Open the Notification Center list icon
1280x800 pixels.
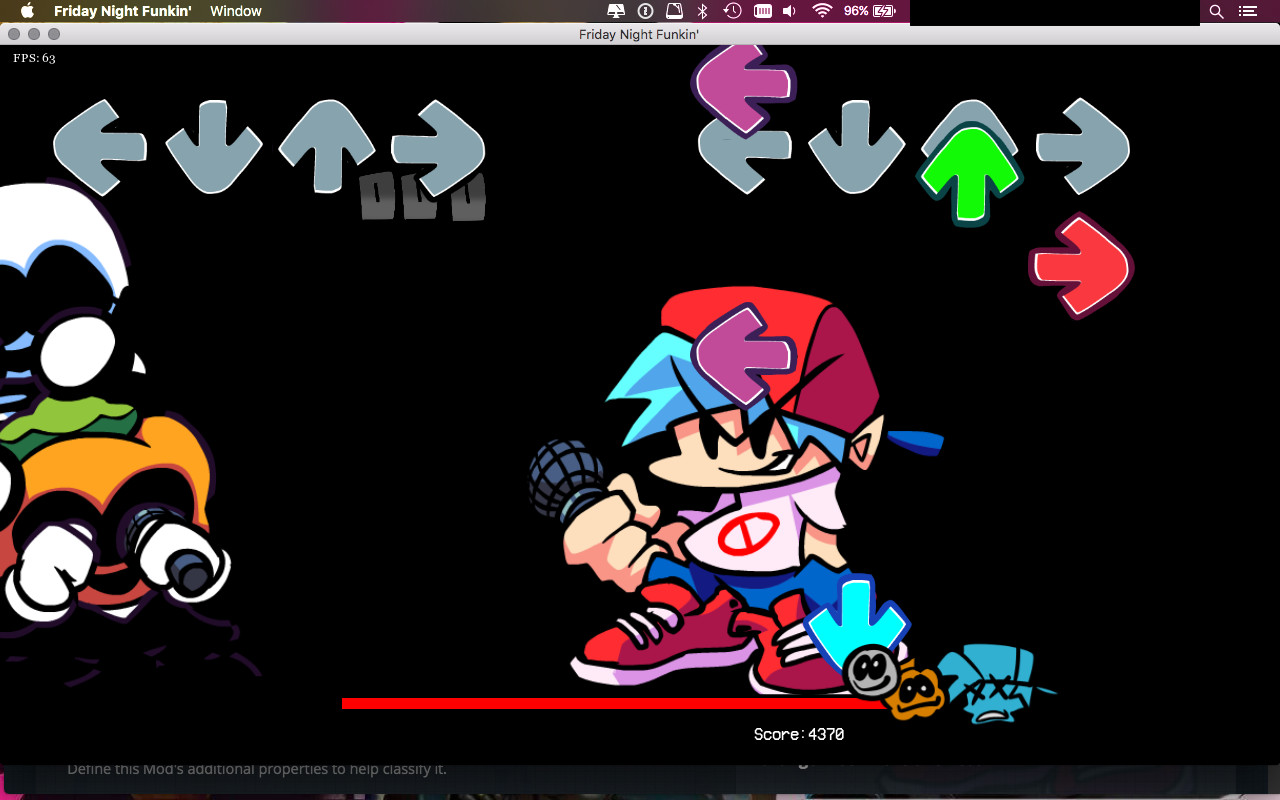(1247, 11)
